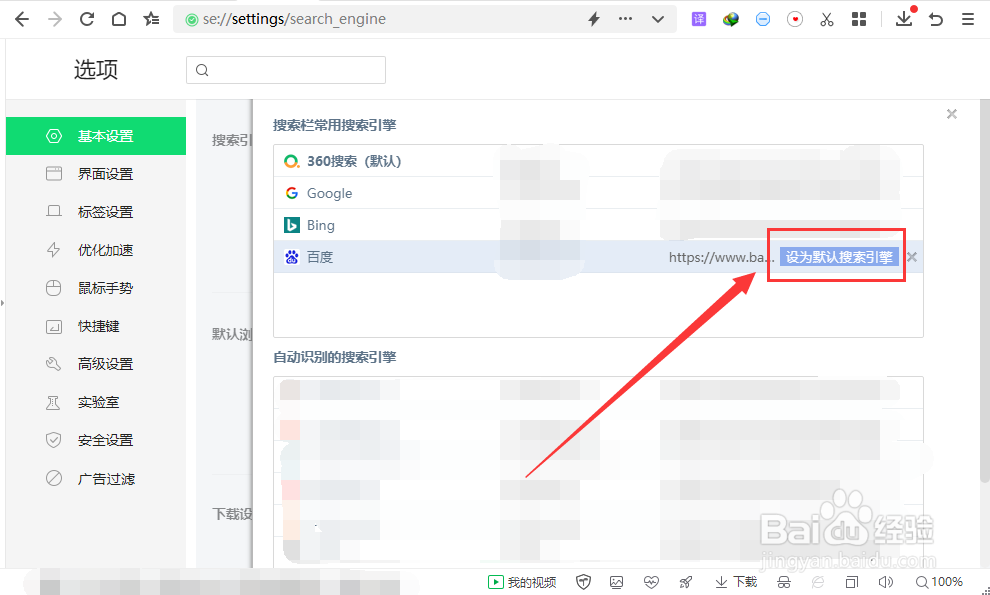Image resolution: width=990 pixels, height=595 pixels.
Task: Toggle the sound speaker icon in status bar
Action: (886, 582)
